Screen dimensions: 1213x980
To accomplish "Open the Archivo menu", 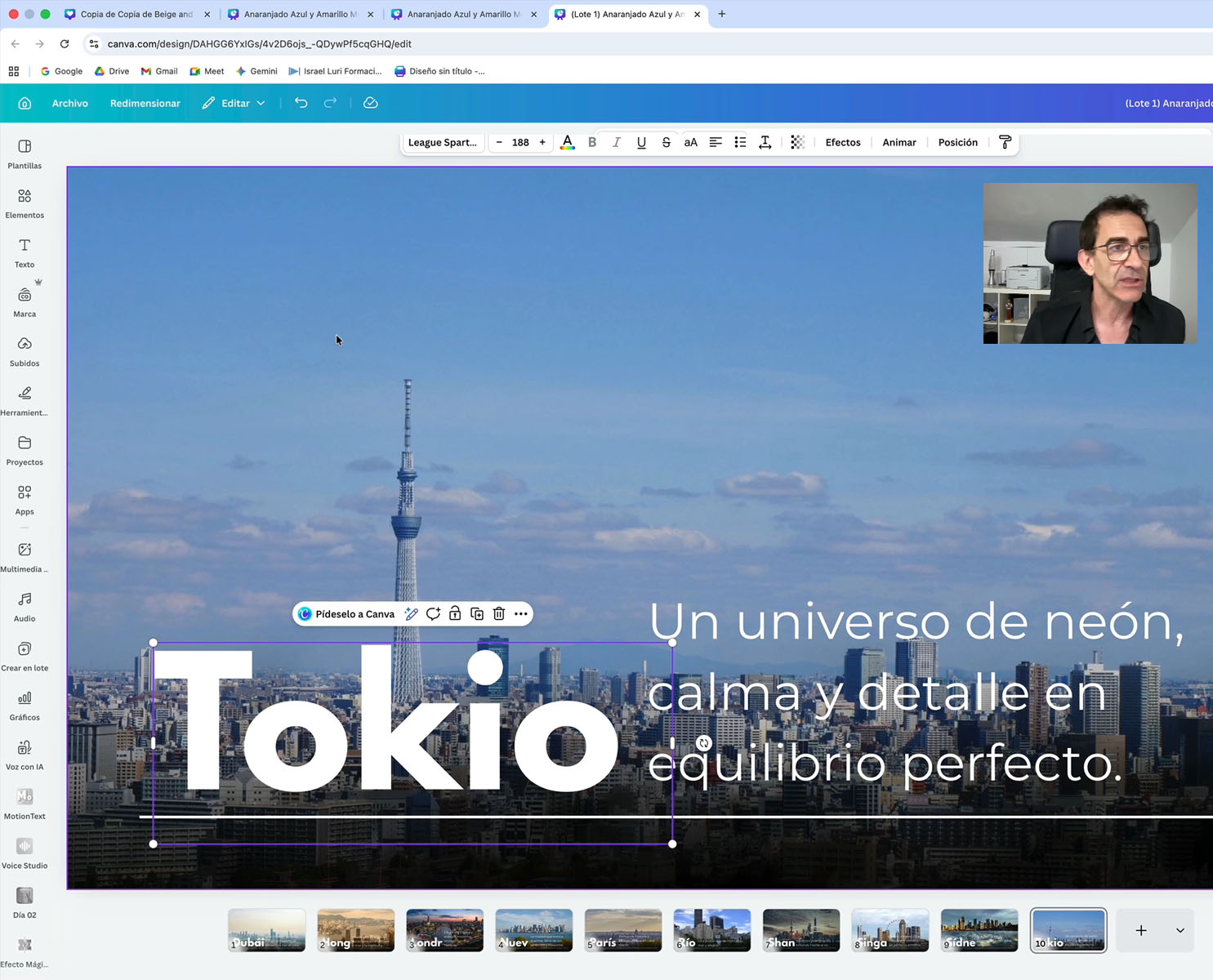I will point(70,103).
